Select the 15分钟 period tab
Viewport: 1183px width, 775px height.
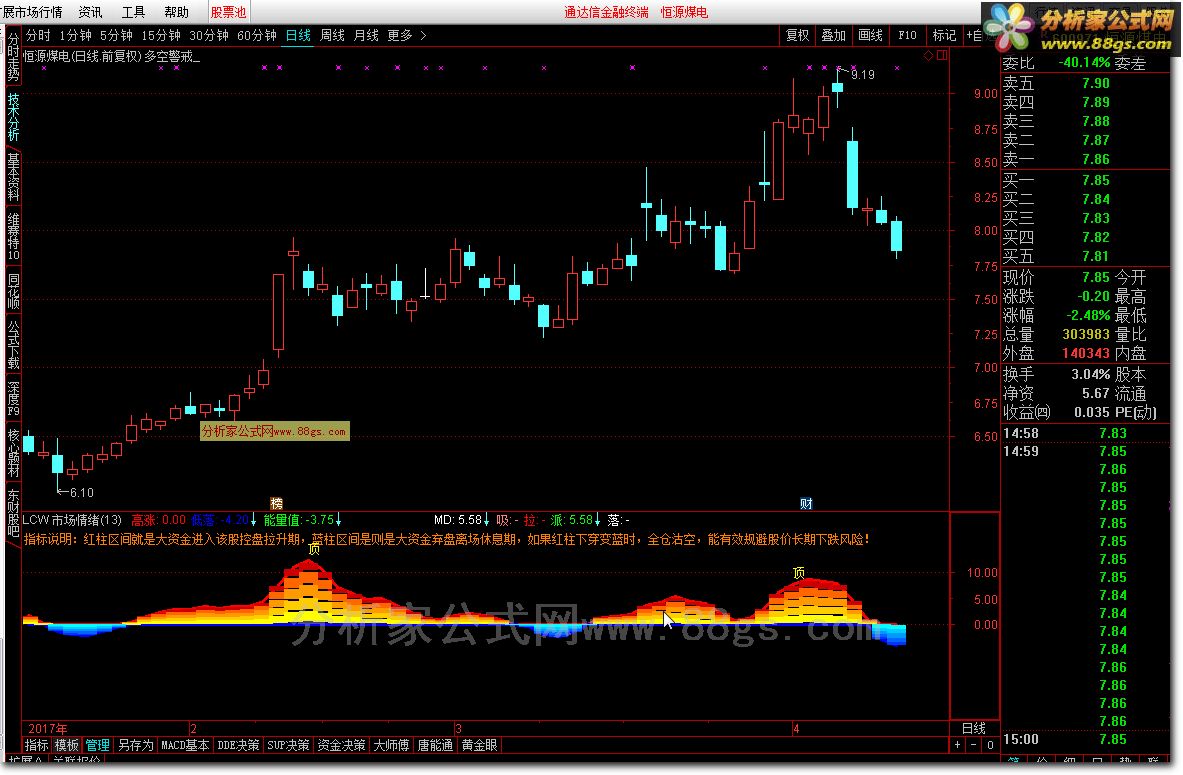click(x=161, y=35)
